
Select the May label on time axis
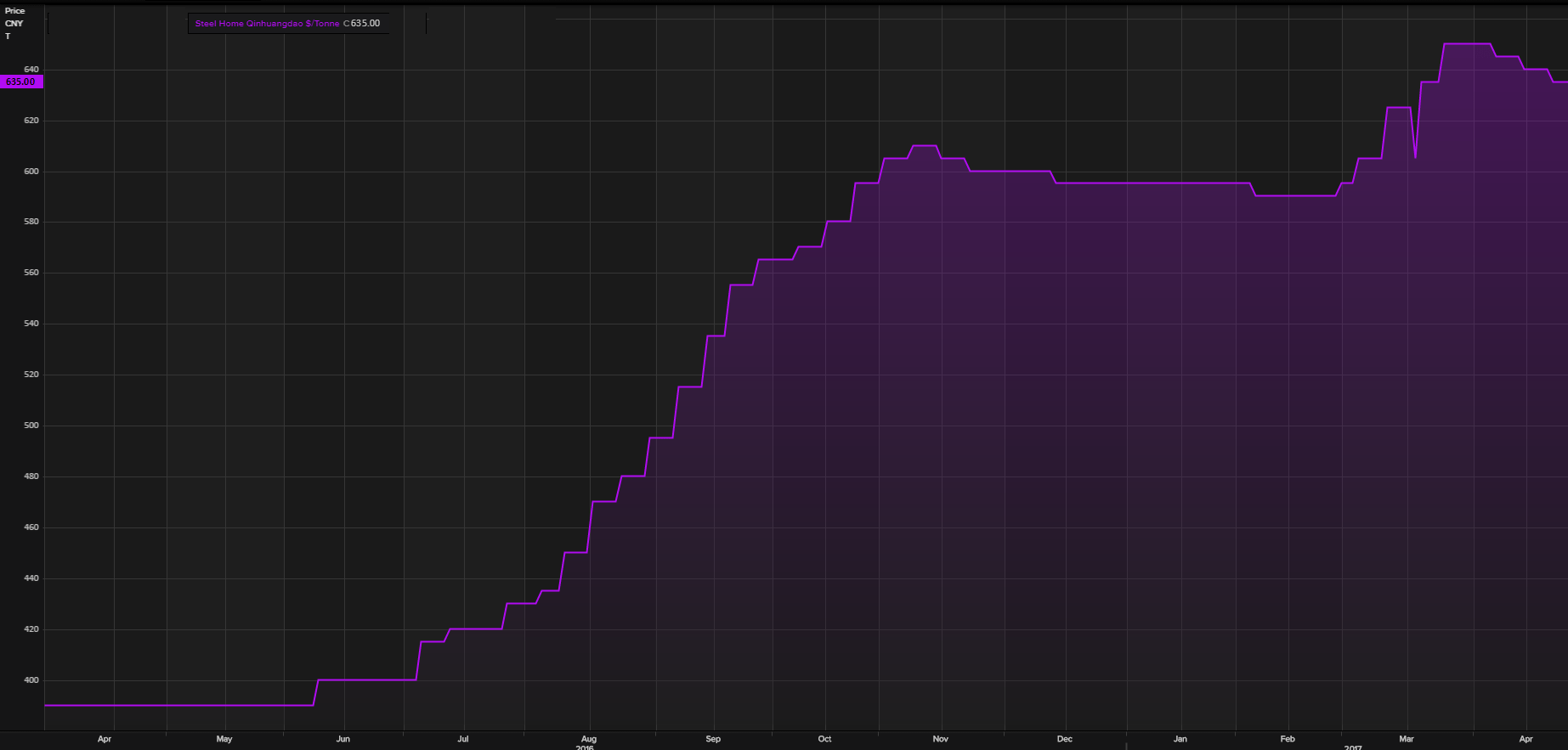tap(224, 739)
